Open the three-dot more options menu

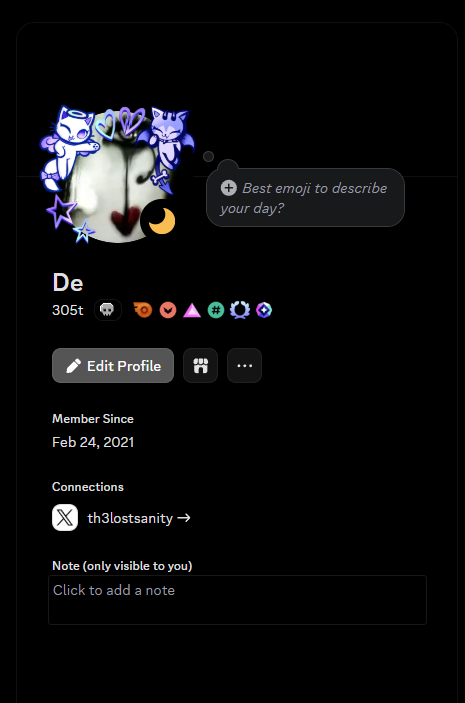tap(244, 365)
